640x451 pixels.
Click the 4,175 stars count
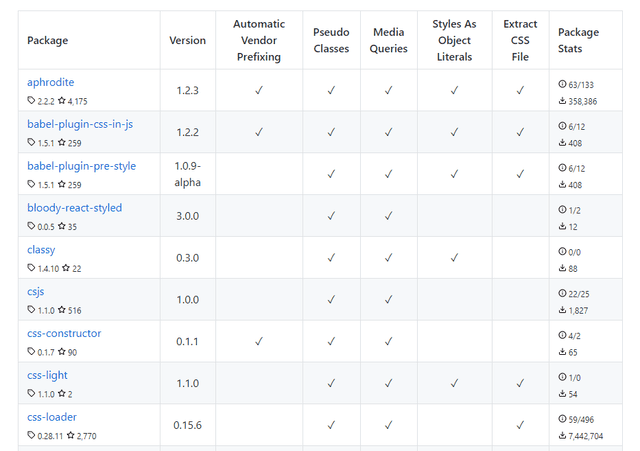tap(78, 101)
